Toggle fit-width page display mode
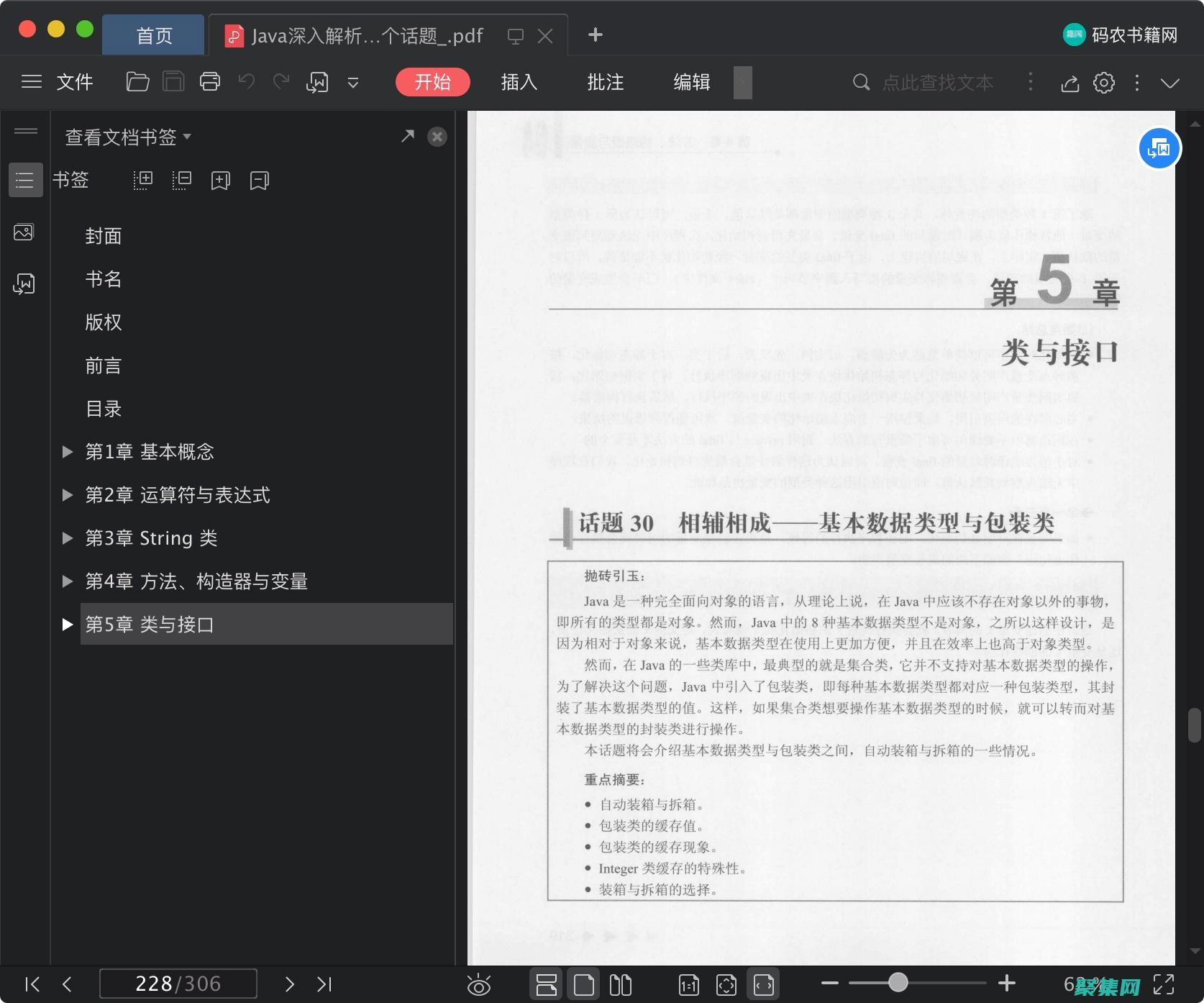This screenshot has width=1204, height=1003. tap(764, 984)
